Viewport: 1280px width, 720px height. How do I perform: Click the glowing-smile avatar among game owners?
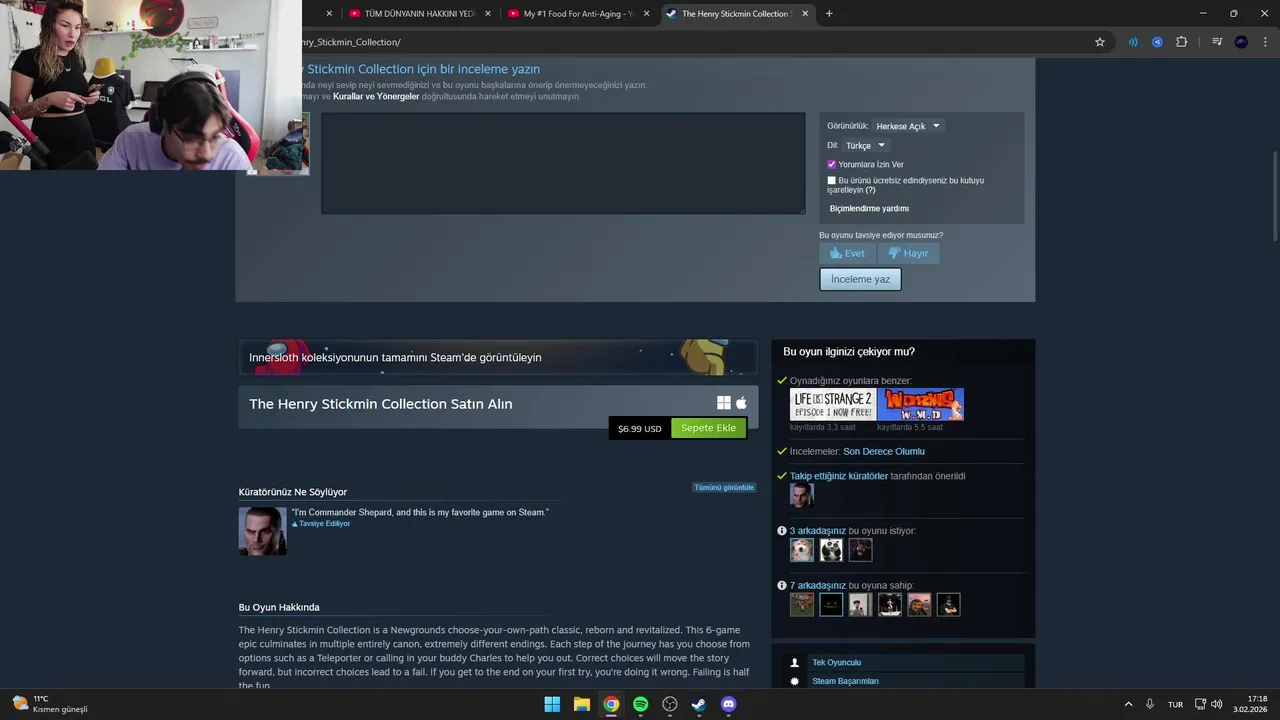(831, 605)
